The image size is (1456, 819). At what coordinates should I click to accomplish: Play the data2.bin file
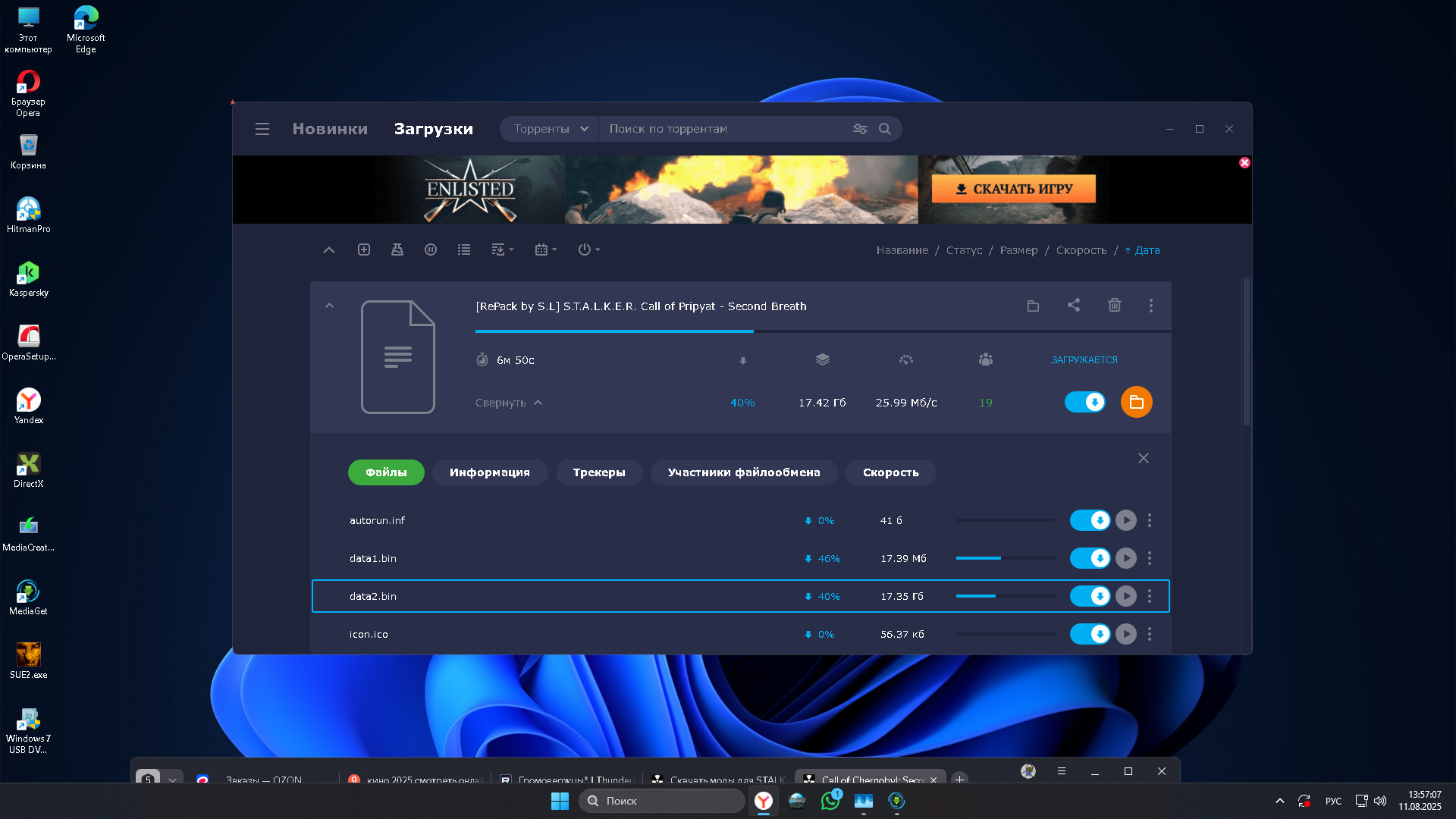[x=1126, y=596]
